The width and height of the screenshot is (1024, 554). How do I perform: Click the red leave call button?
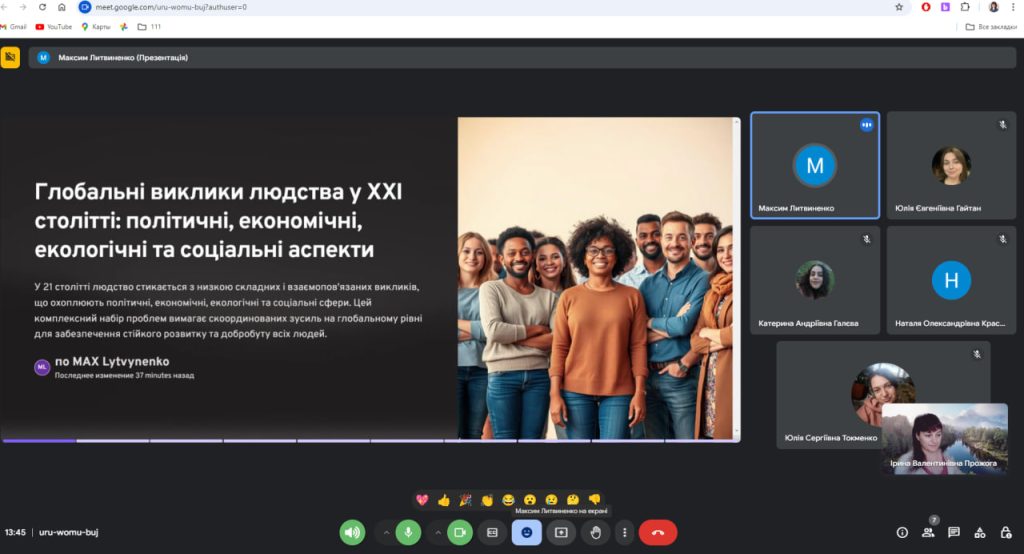coord(657,533)
